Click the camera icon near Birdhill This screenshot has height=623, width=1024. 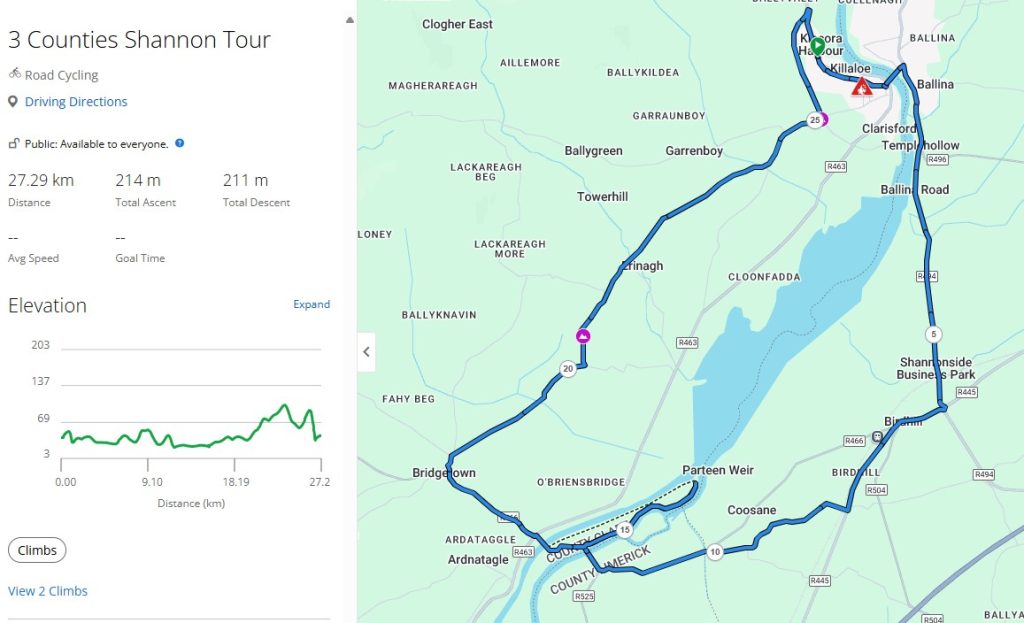[x=878, y=436]
